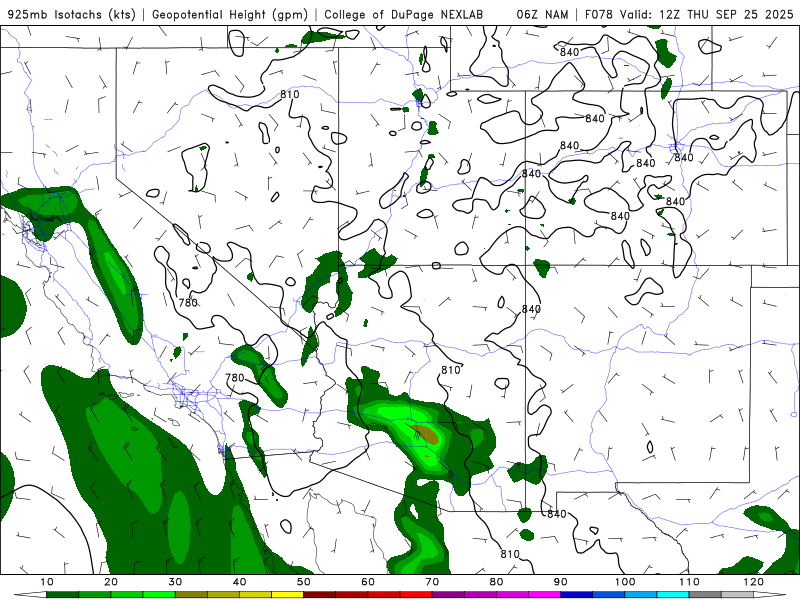800x600 pixels.
Task: Pick the bright red 65-70 kt color bar segment
Action: (x=416, y=595)
